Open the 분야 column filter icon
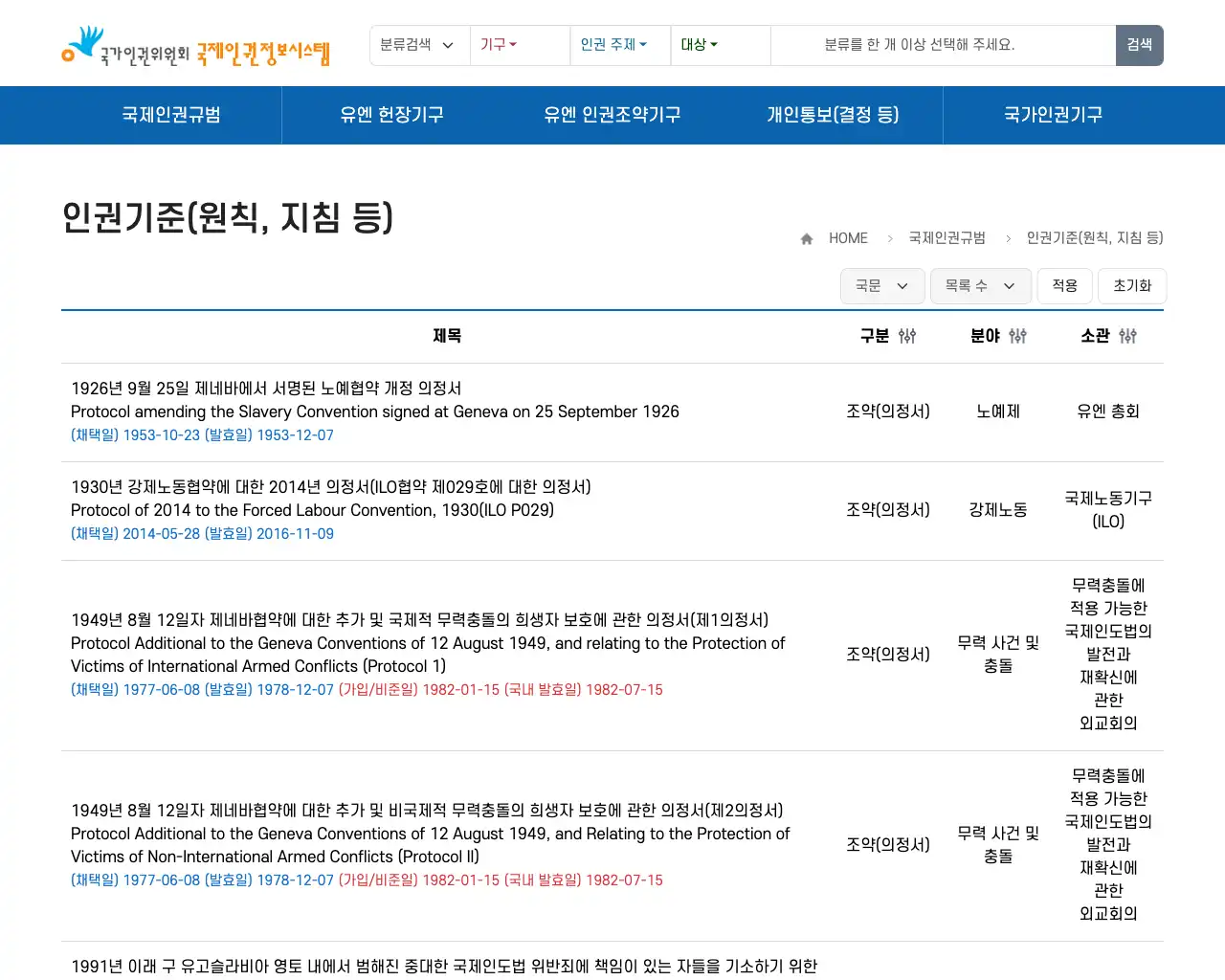The width and height of the screenshot is (1225, 980). [1016, 336]
